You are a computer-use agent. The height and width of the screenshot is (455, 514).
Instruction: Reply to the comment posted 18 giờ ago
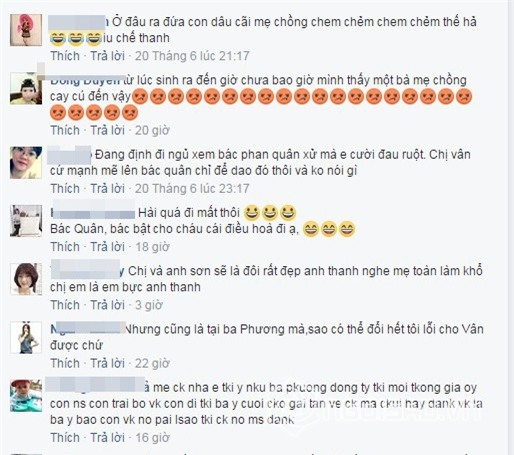(x=108, y=247)
